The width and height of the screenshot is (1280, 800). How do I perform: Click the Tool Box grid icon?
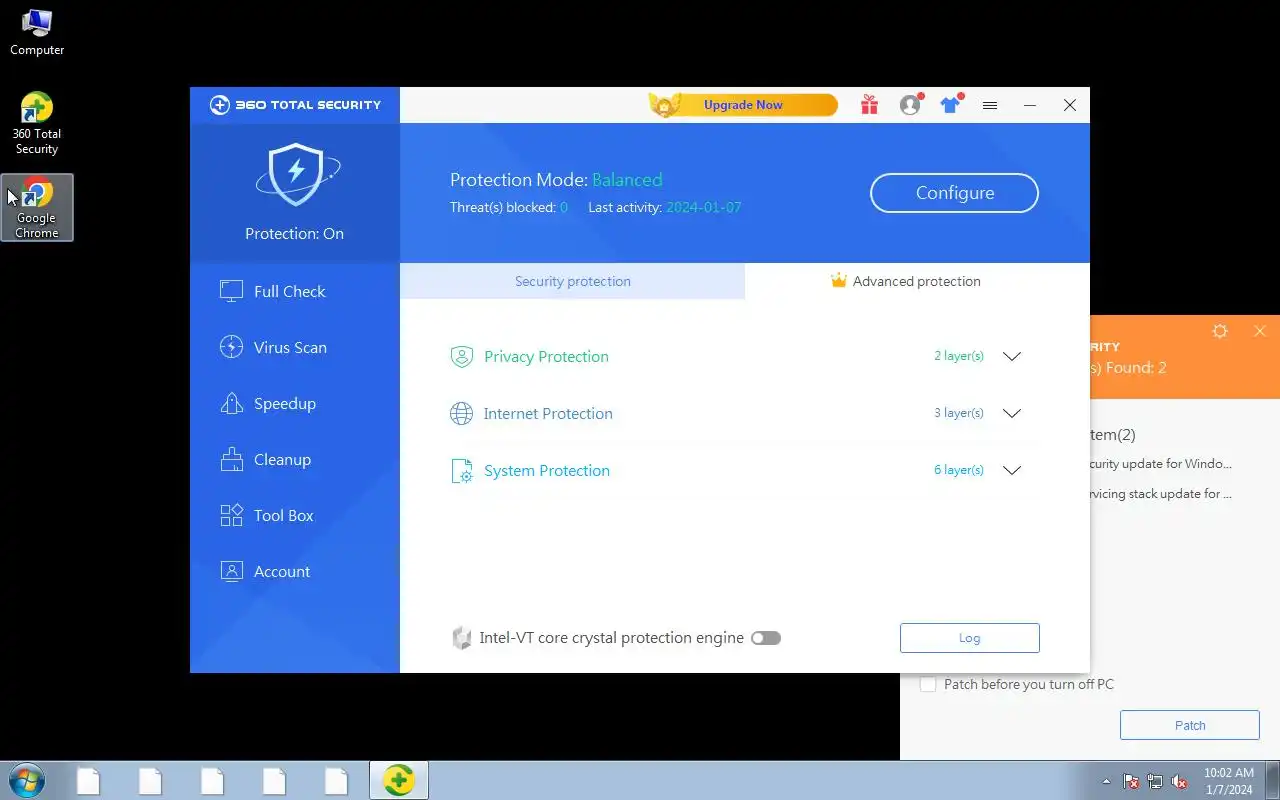[x=231, y=515]
